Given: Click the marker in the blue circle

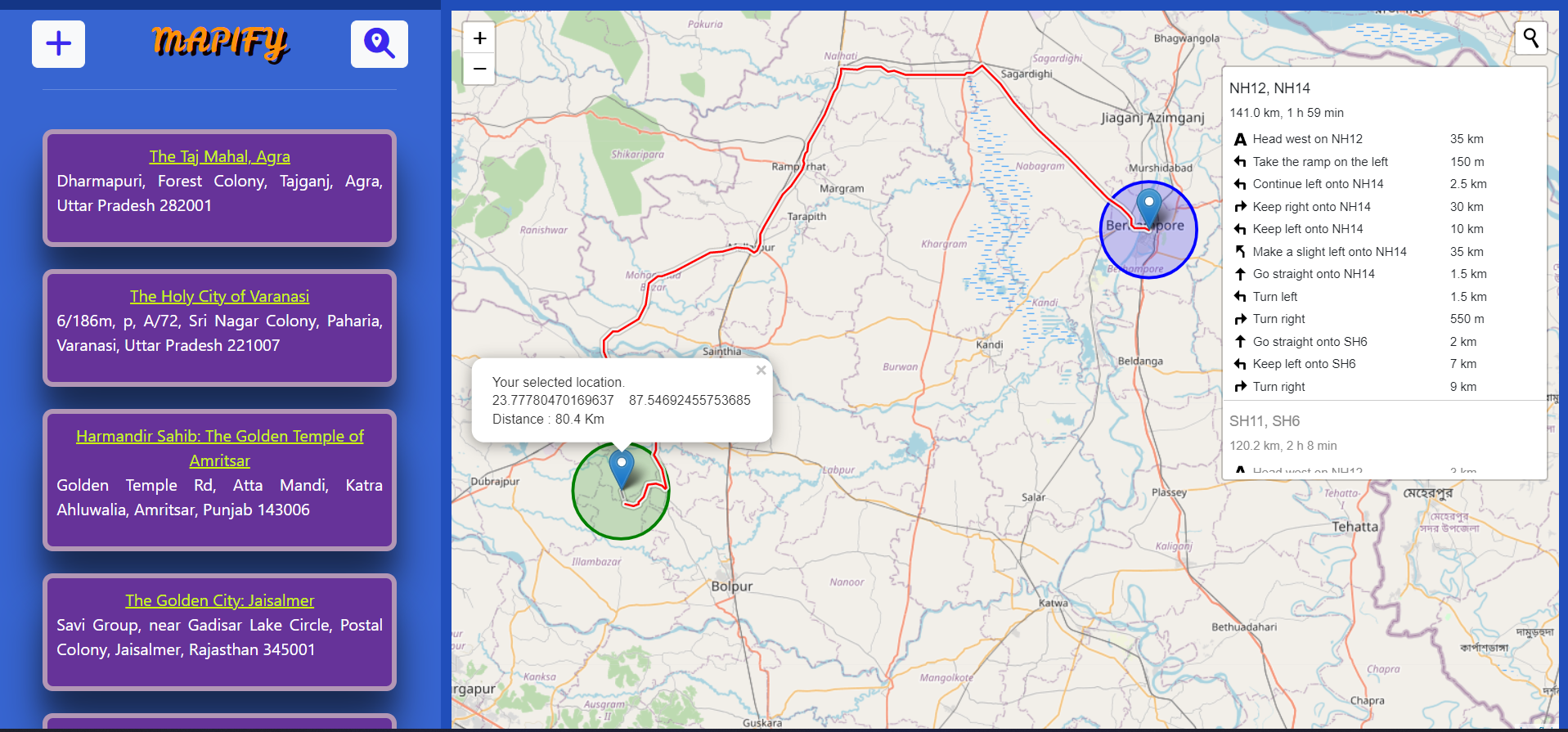Looking at the screenshot, I should pos(1149,207).
